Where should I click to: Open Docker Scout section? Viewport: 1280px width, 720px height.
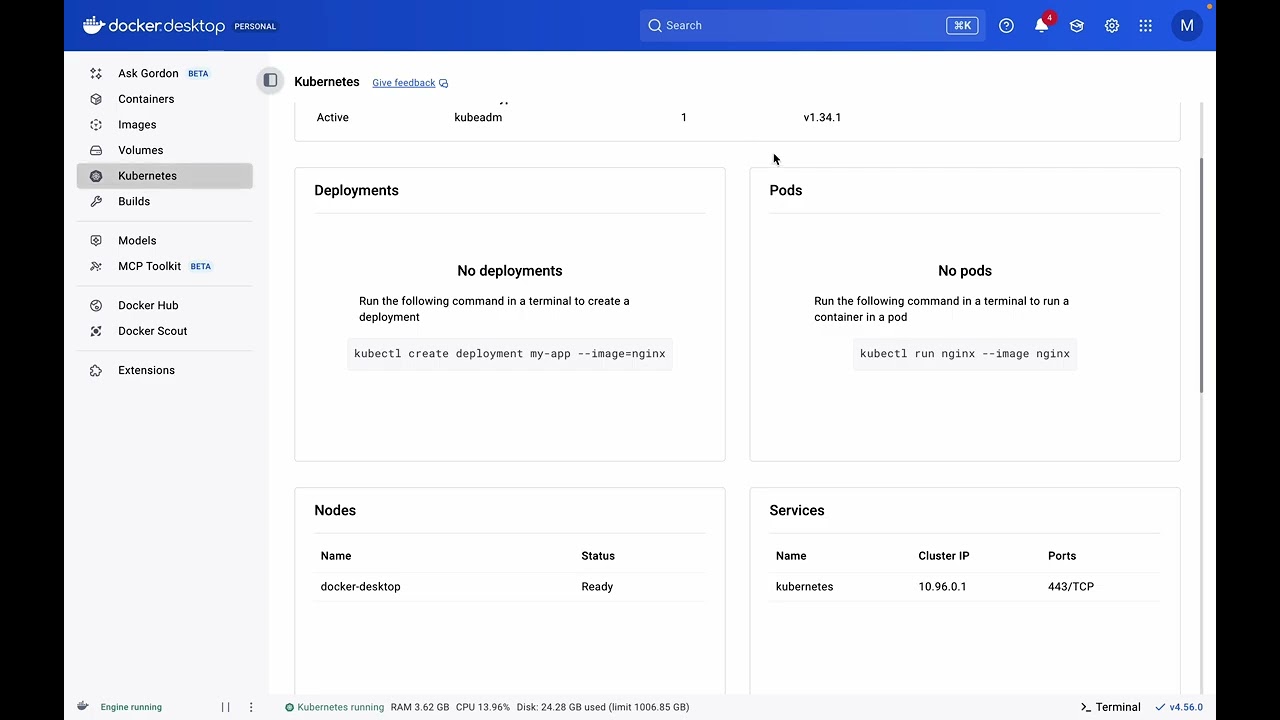165,331
